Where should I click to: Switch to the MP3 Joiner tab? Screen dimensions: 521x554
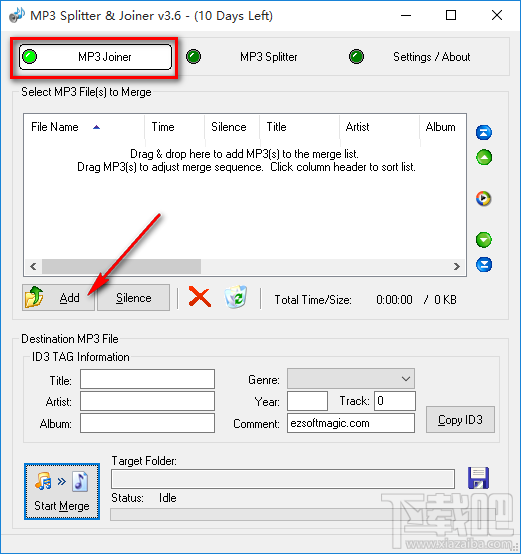click(x=95, y=57)
